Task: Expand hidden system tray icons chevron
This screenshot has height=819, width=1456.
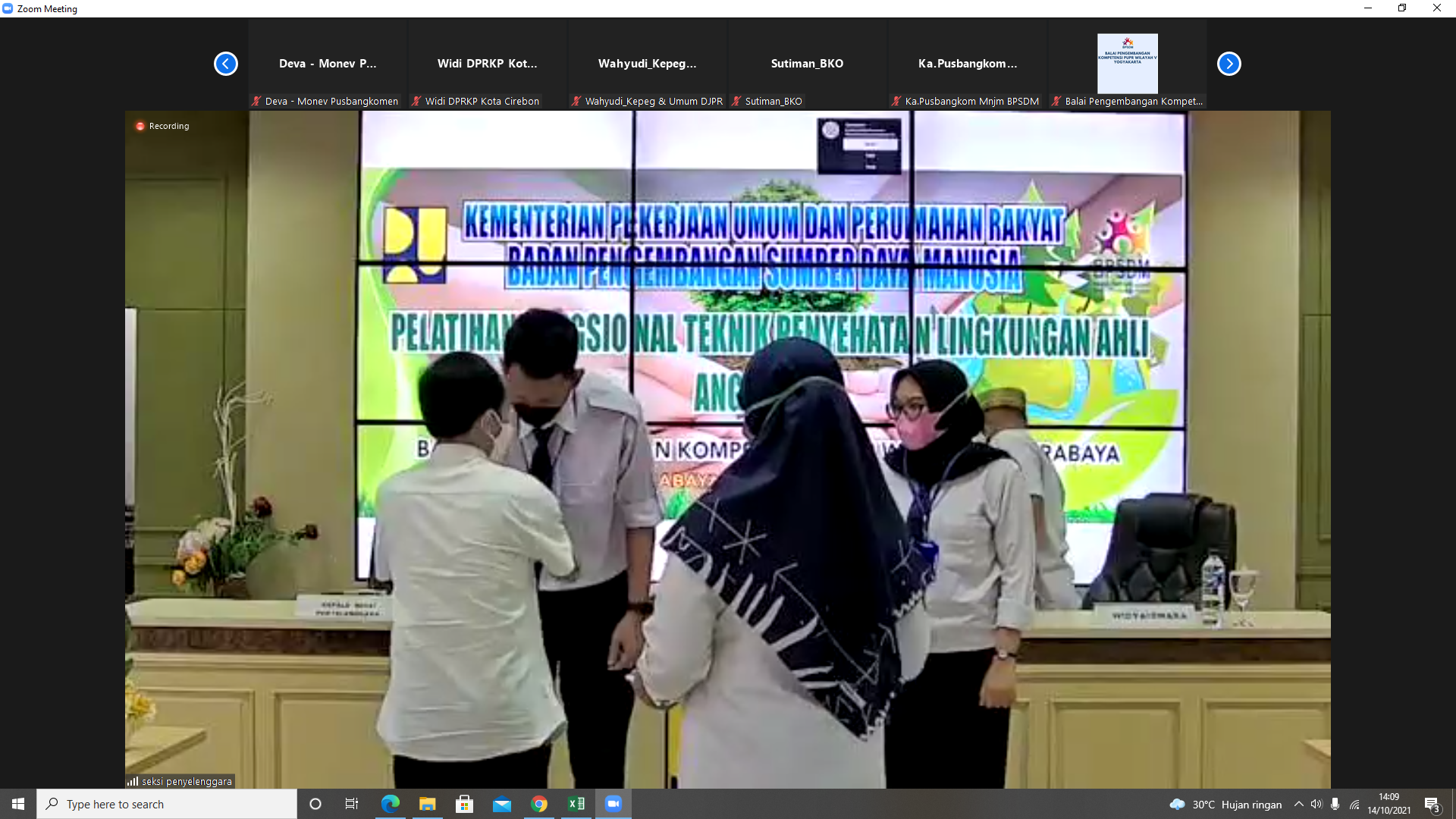Action: coord(1299,804)
